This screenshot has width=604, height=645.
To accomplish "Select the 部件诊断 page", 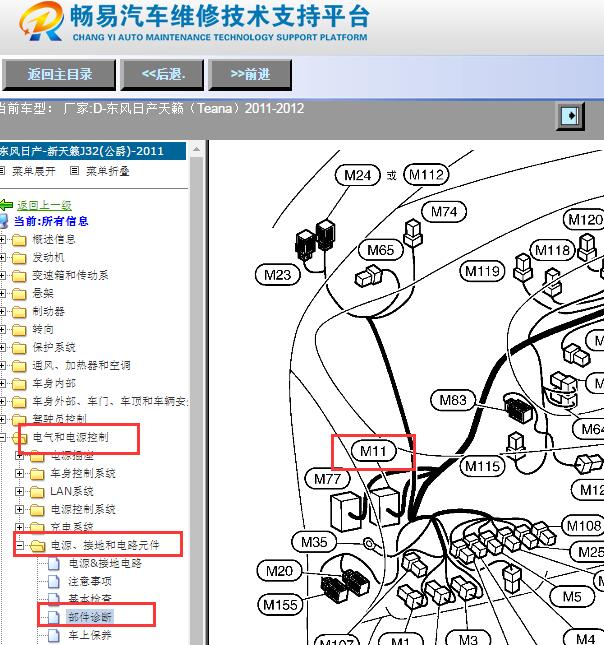I will tap(90, 617).
